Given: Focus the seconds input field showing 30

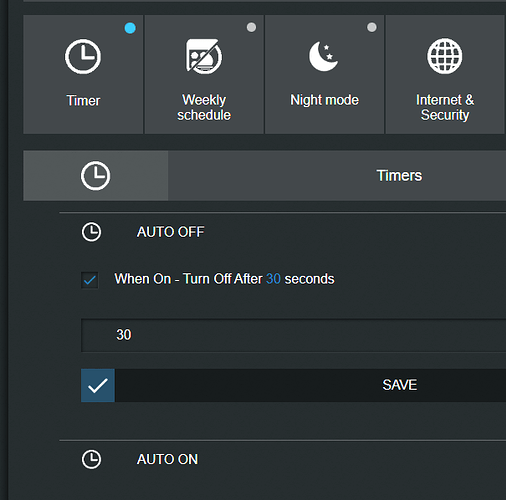Looking at the screenshot, I should 294,335.
